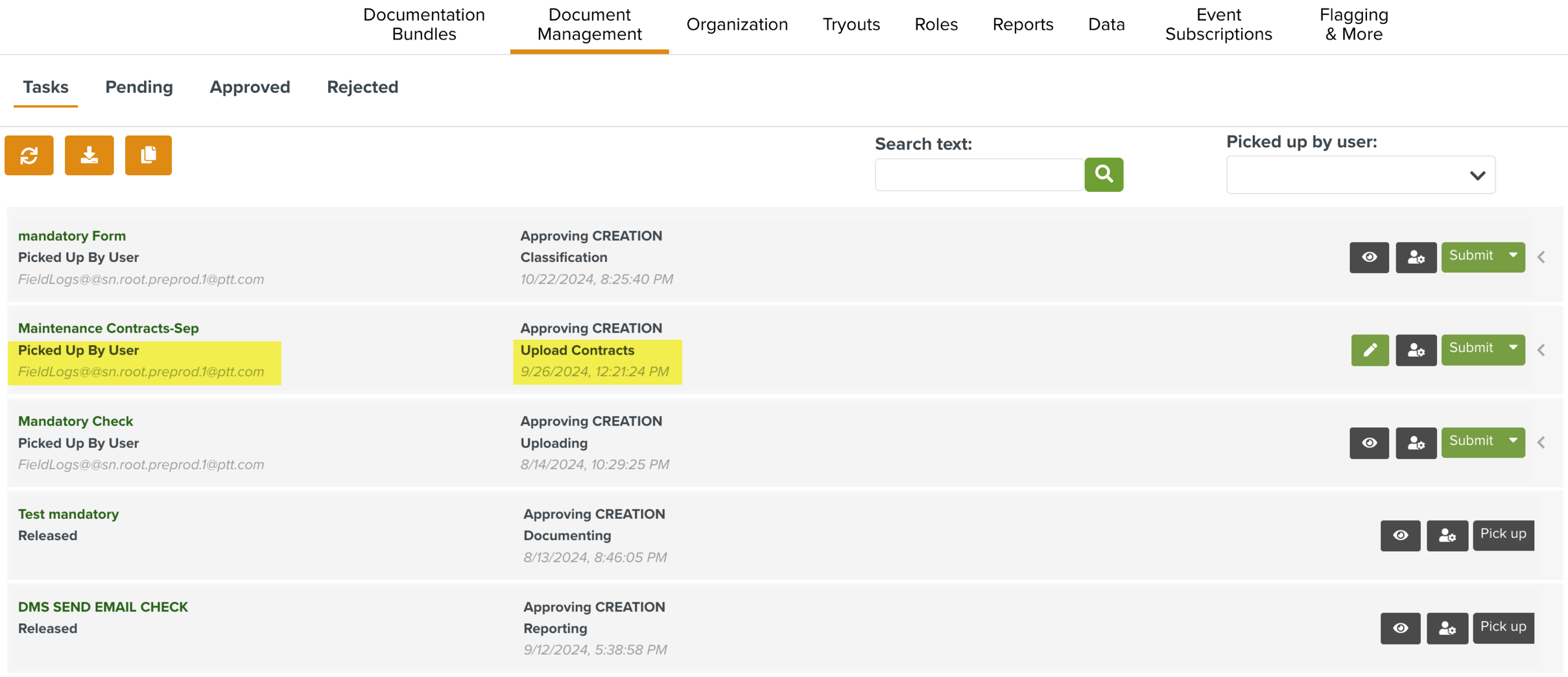Click the green search magnifier button

1104,174
